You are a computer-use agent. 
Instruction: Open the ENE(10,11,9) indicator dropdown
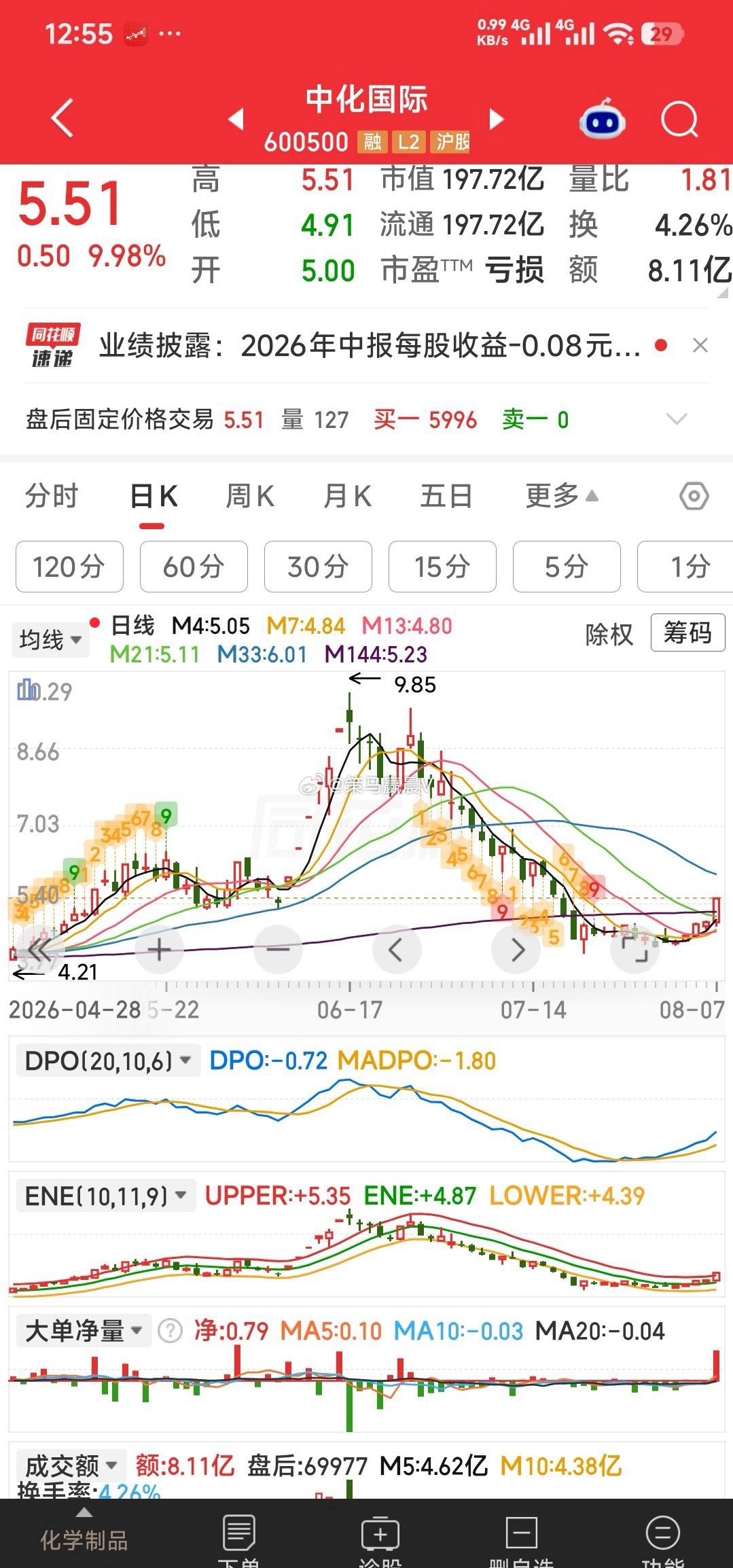(x=106, y=1196)
